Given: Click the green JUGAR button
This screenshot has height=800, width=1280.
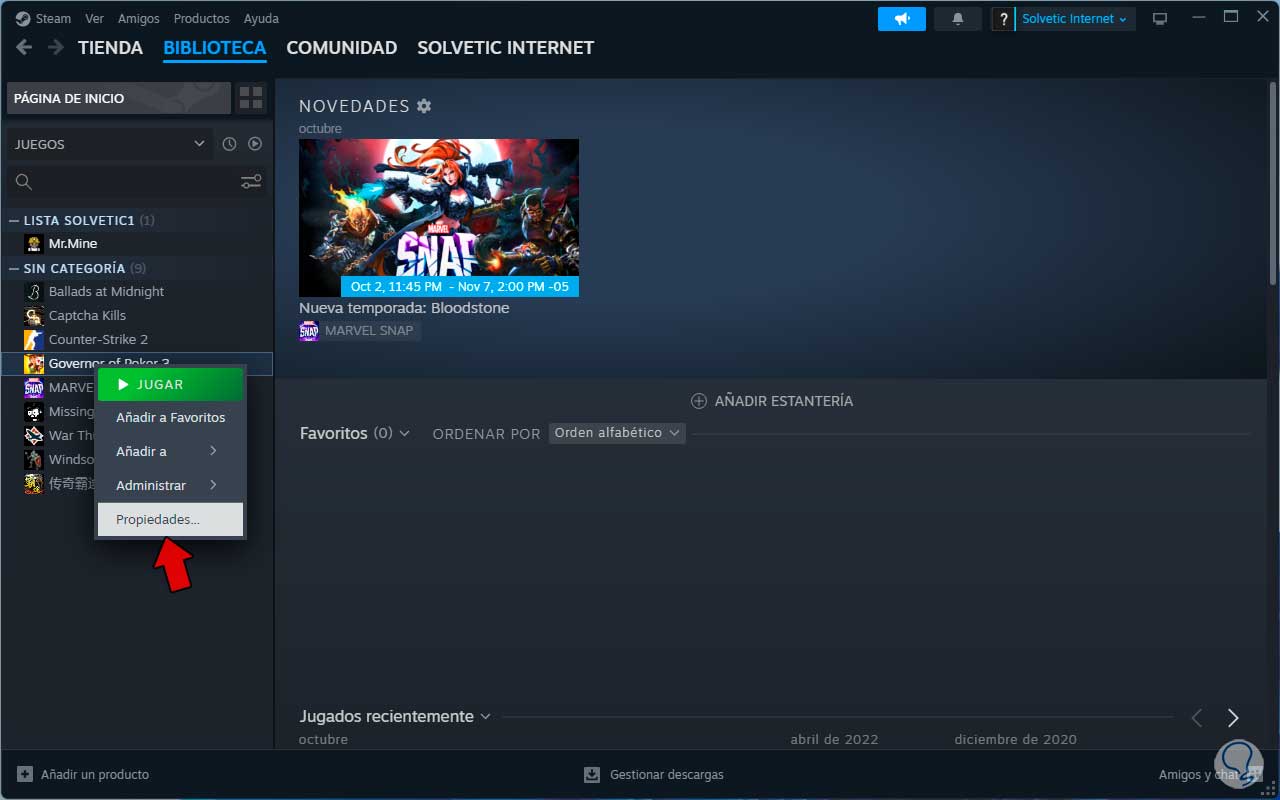Looking at the screenshot, I should pyautogui.click(x=170, y=384).
